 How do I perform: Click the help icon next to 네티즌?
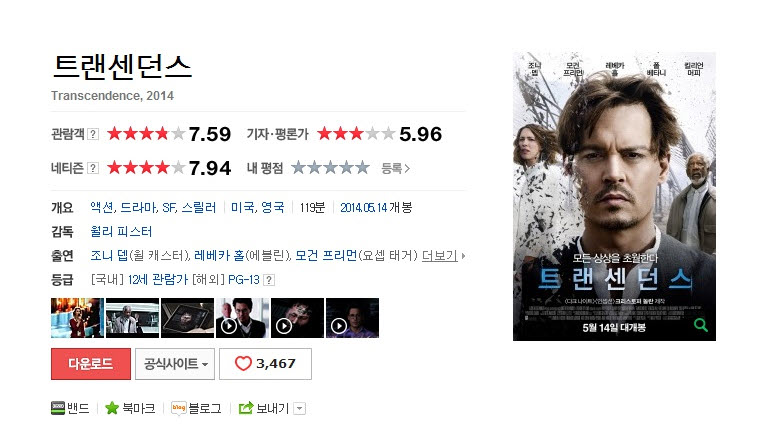pyautogui.click(x=93, y=168)
